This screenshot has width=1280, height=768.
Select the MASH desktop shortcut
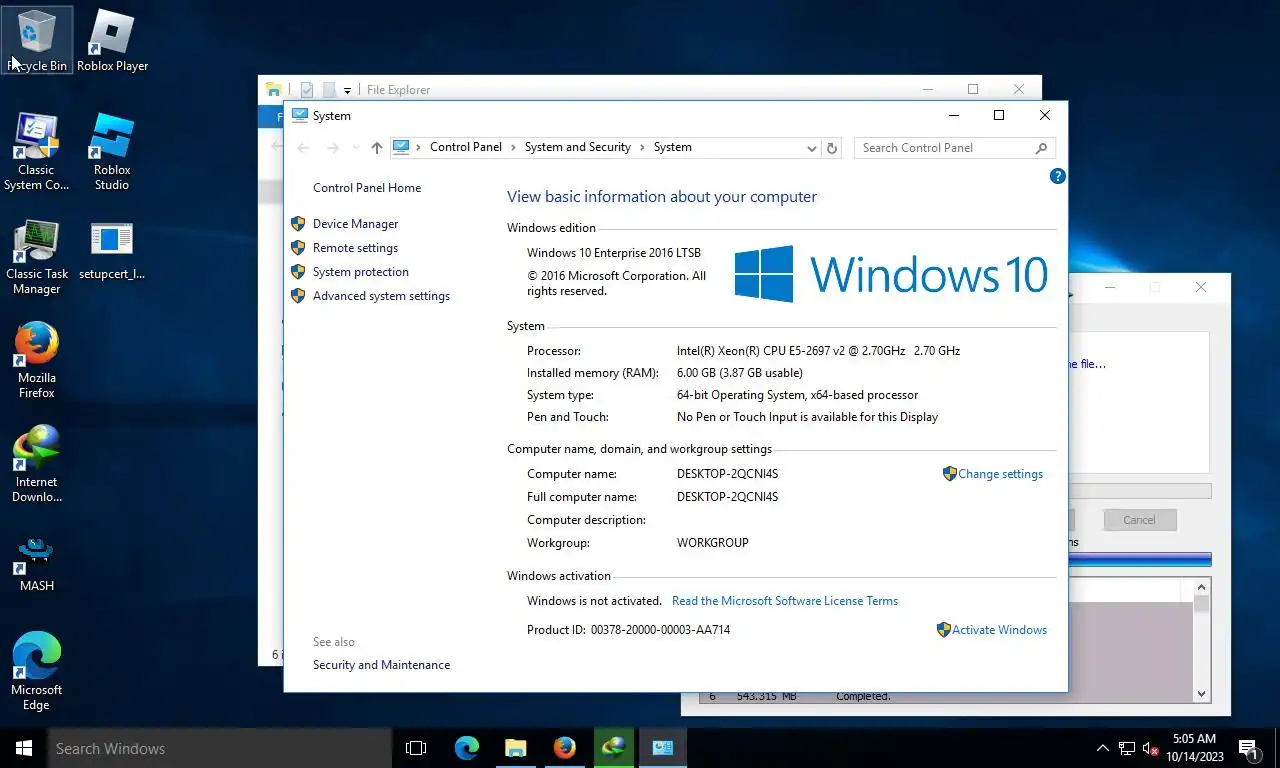pyautogui.click(x=37, y=564)
